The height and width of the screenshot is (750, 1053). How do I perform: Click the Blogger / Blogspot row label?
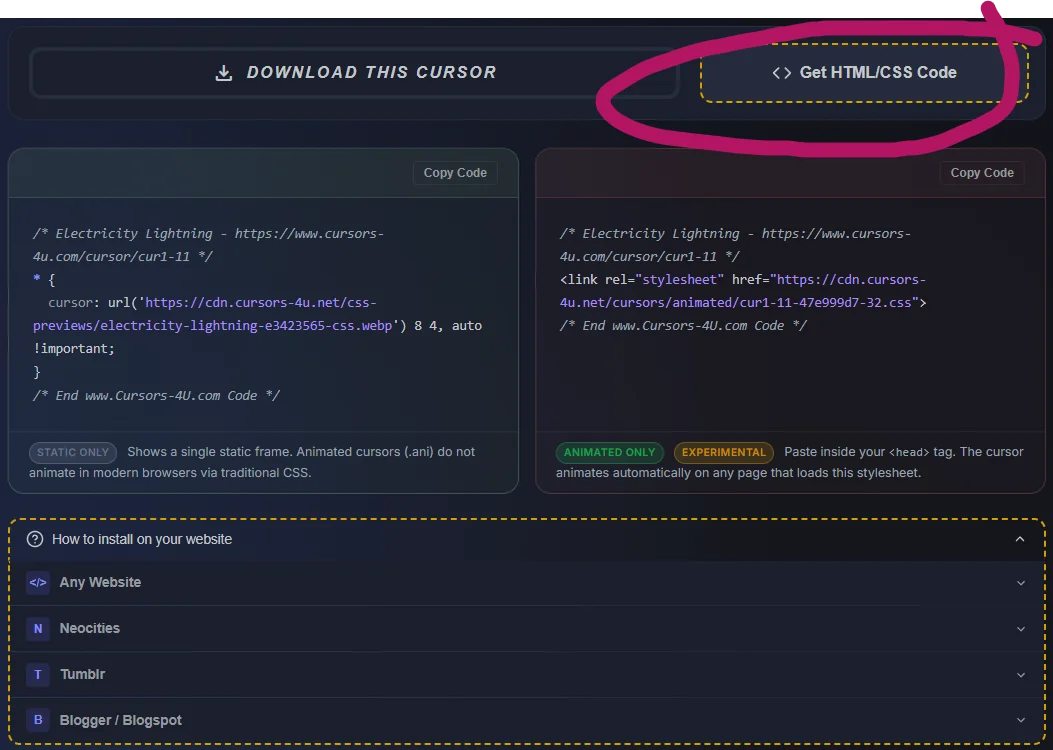[120, 720]
